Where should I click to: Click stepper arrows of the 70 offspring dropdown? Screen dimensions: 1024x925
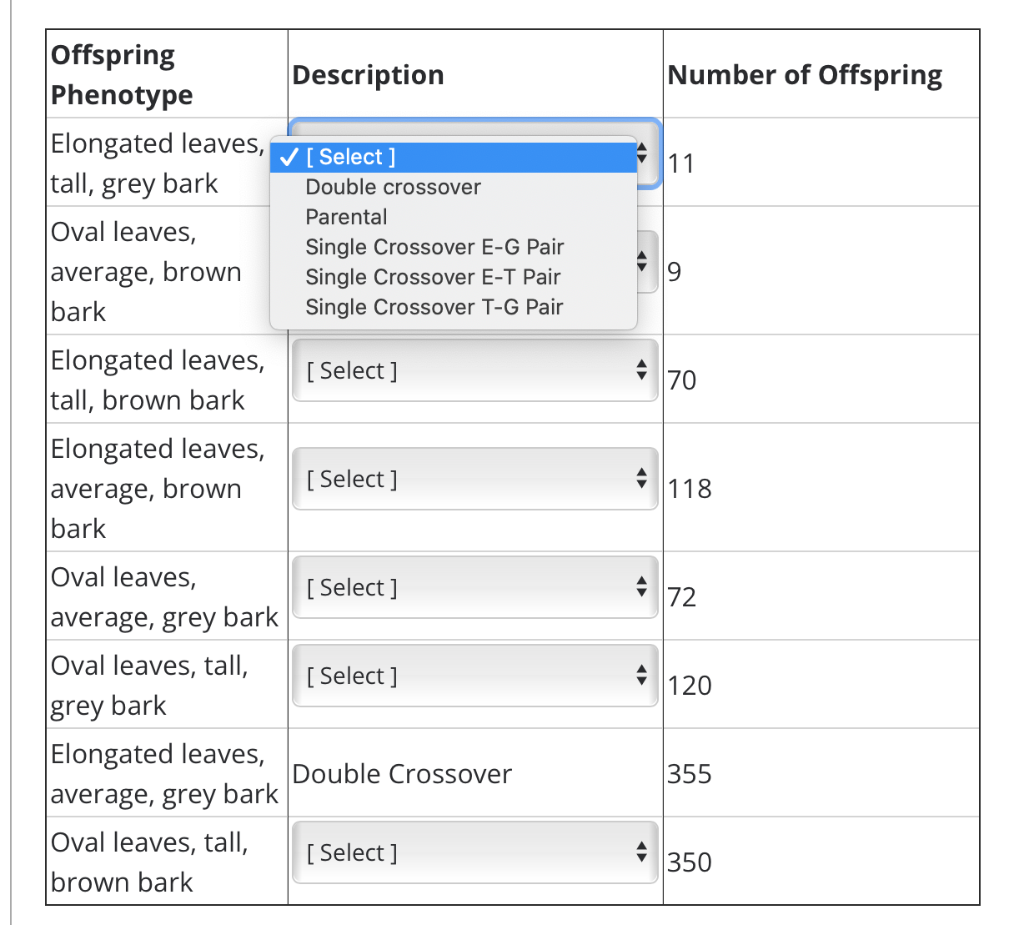pos(642,370)
